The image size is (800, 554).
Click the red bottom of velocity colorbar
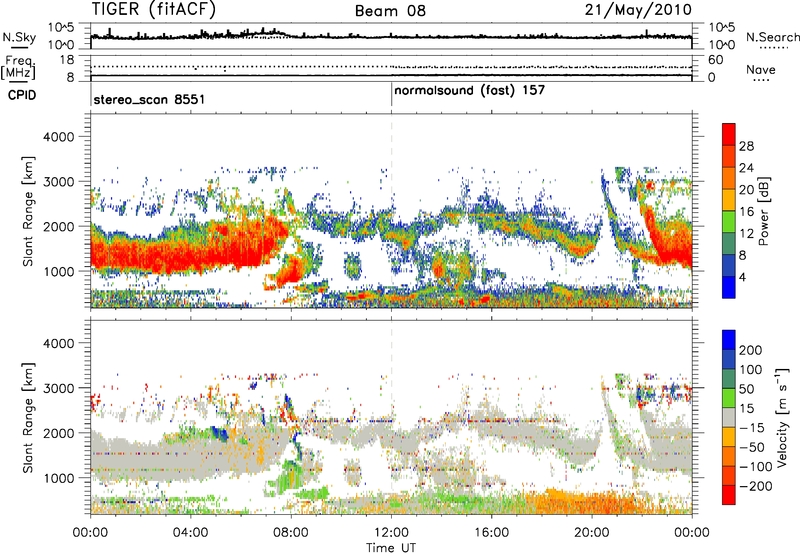click(x=729, y=495)
